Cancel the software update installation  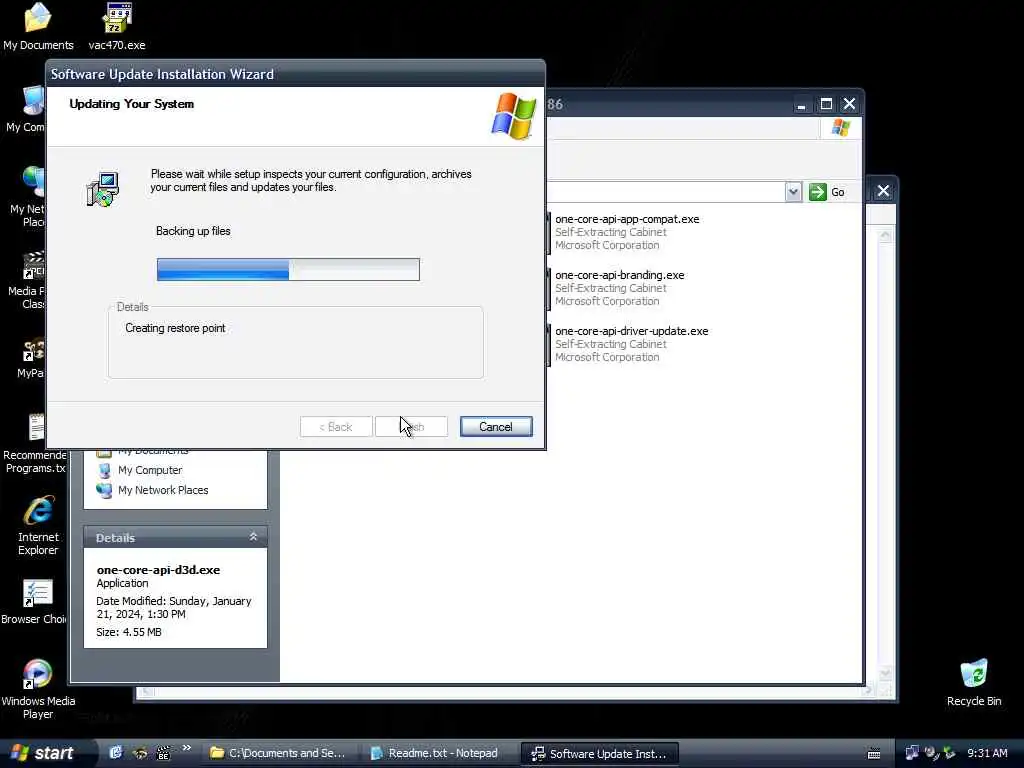click(x=496, y=426)
